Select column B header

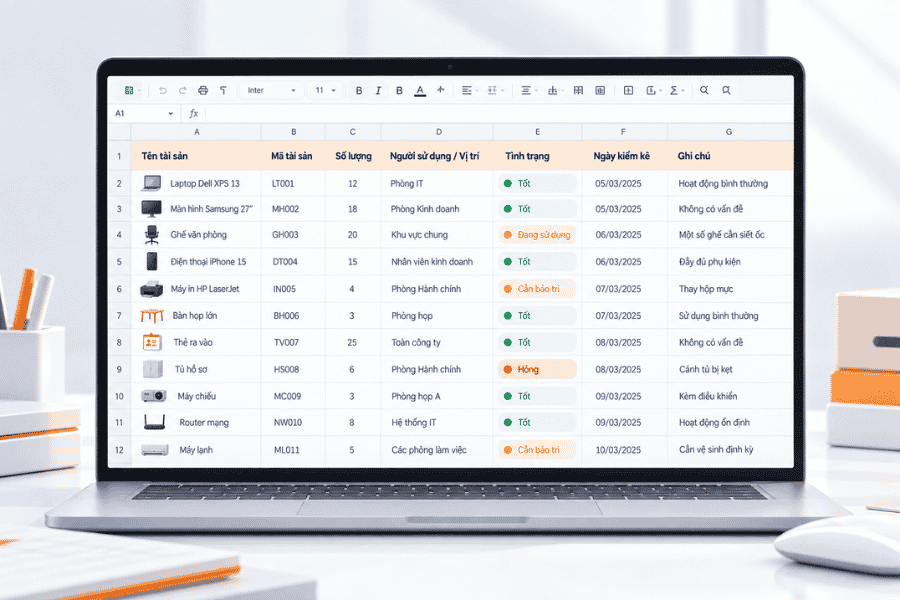click(x=293, y=132)
